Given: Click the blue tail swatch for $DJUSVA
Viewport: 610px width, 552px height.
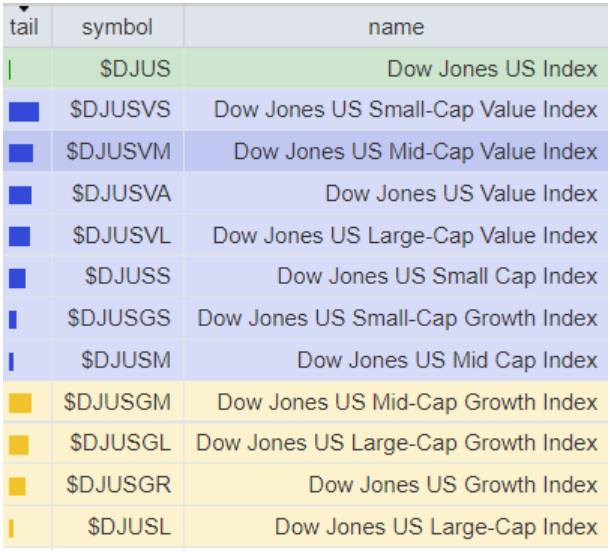Looking at the screenshot, I should (20, 195).
